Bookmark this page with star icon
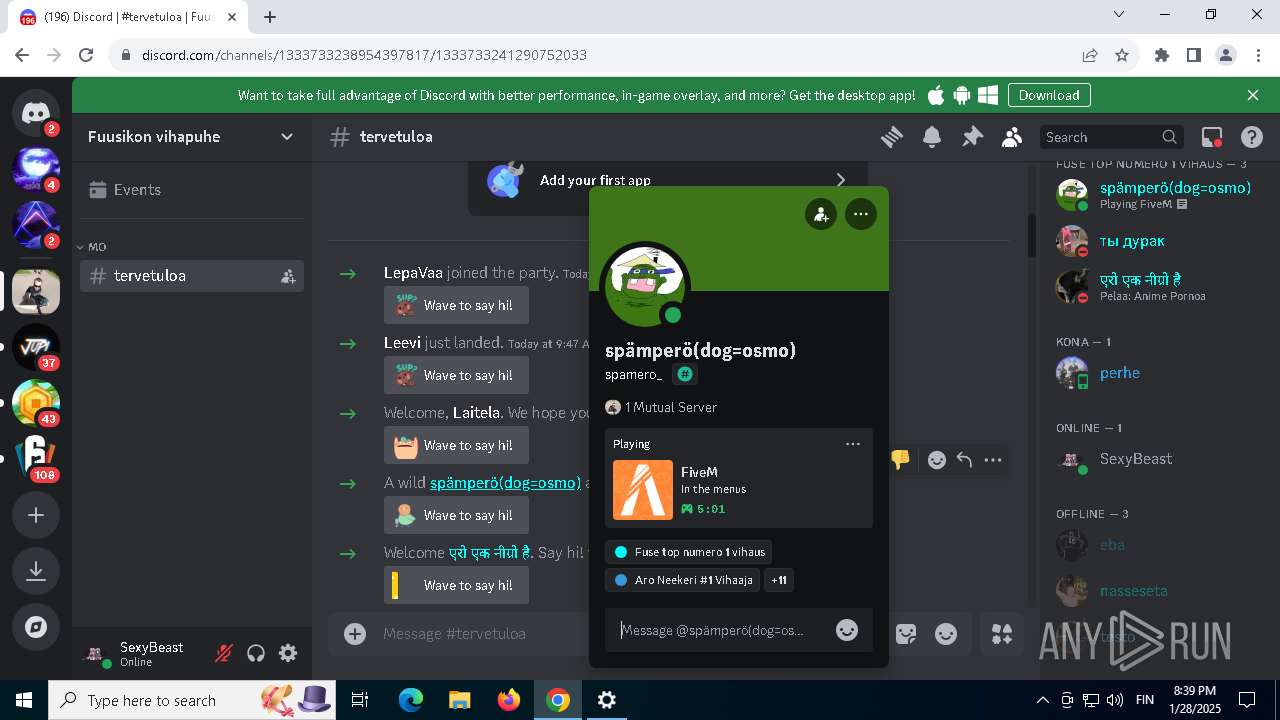 click(1122, 55)
